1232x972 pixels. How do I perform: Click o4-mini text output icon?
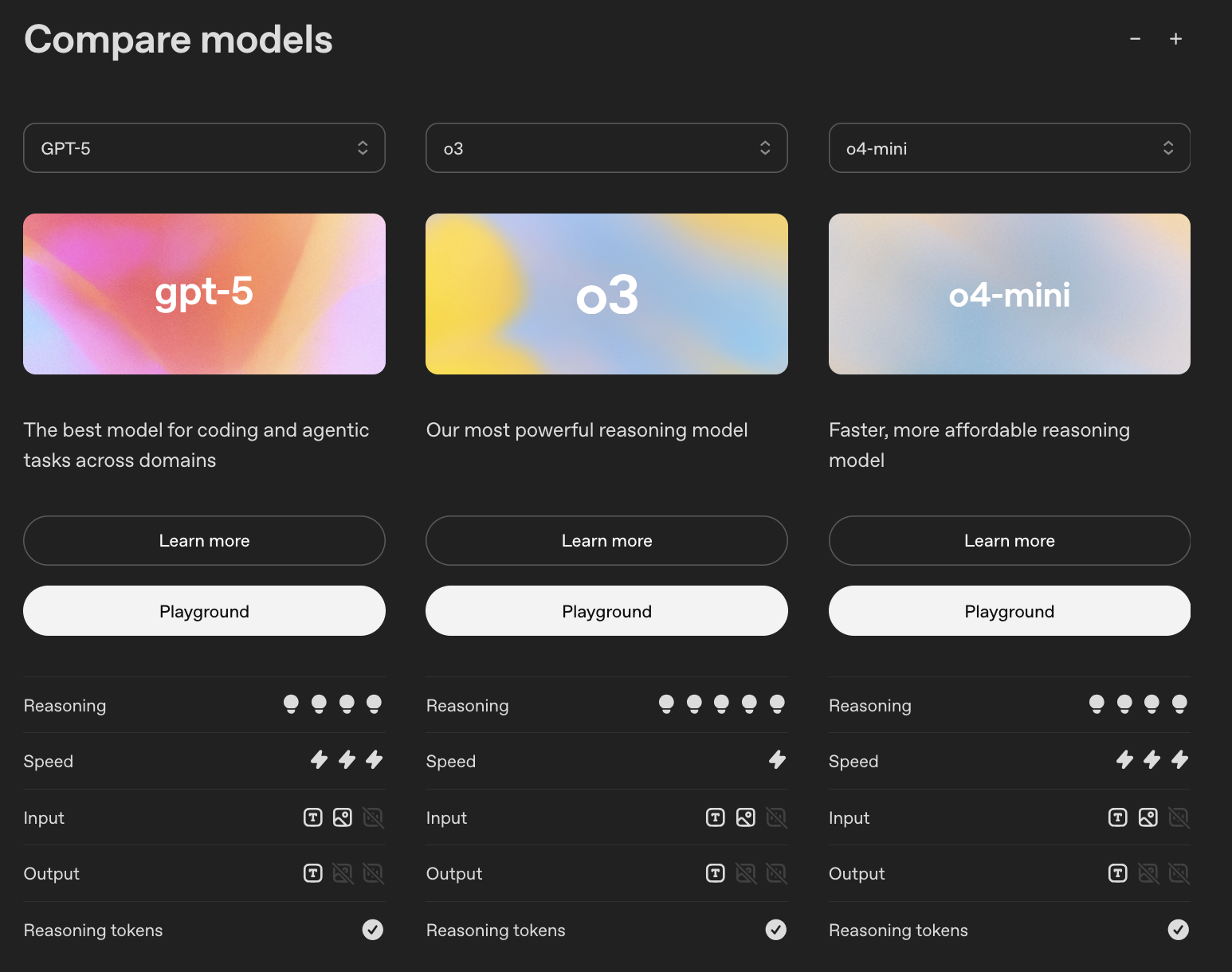1118,874
